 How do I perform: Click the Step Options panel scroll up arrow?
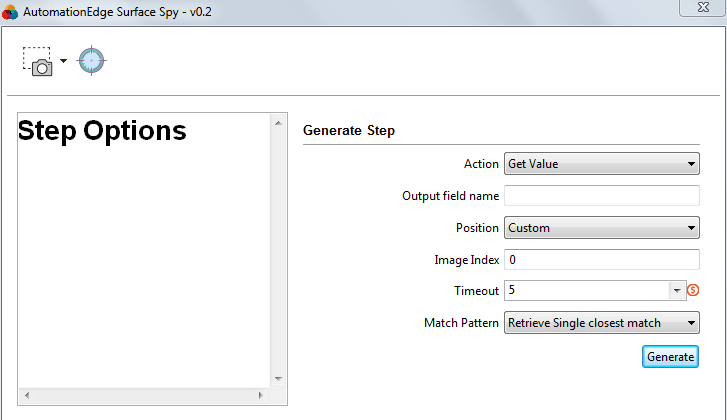click(278, 123)
